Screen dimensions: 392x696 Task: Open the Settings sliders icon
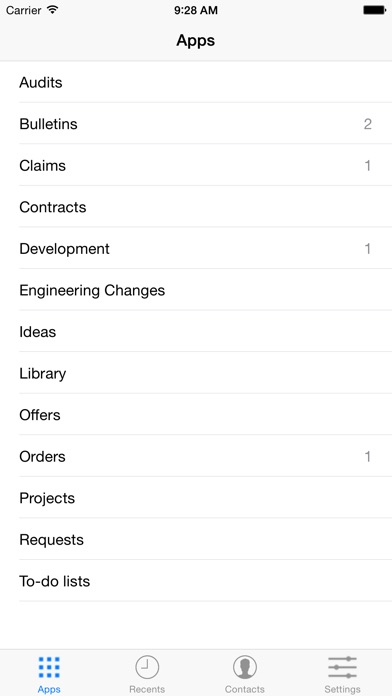[x=342, y=668]
